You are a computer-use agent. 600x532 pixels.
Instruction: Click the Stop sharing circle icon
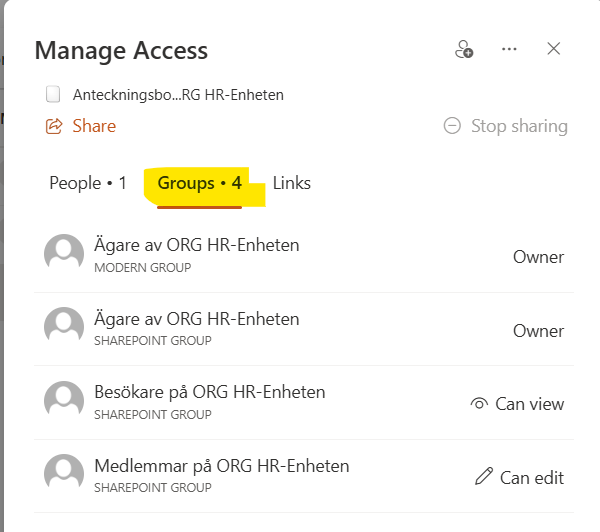(452, 126)
